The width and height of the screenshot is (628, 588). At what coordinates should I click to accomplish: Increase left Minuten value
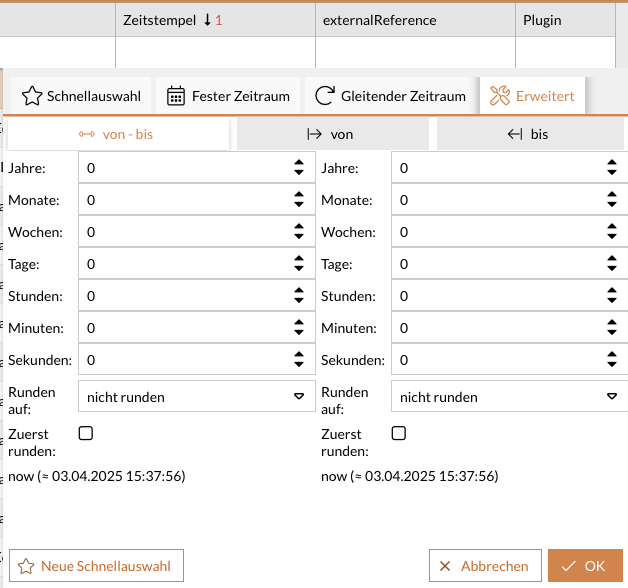coord(299,323)
